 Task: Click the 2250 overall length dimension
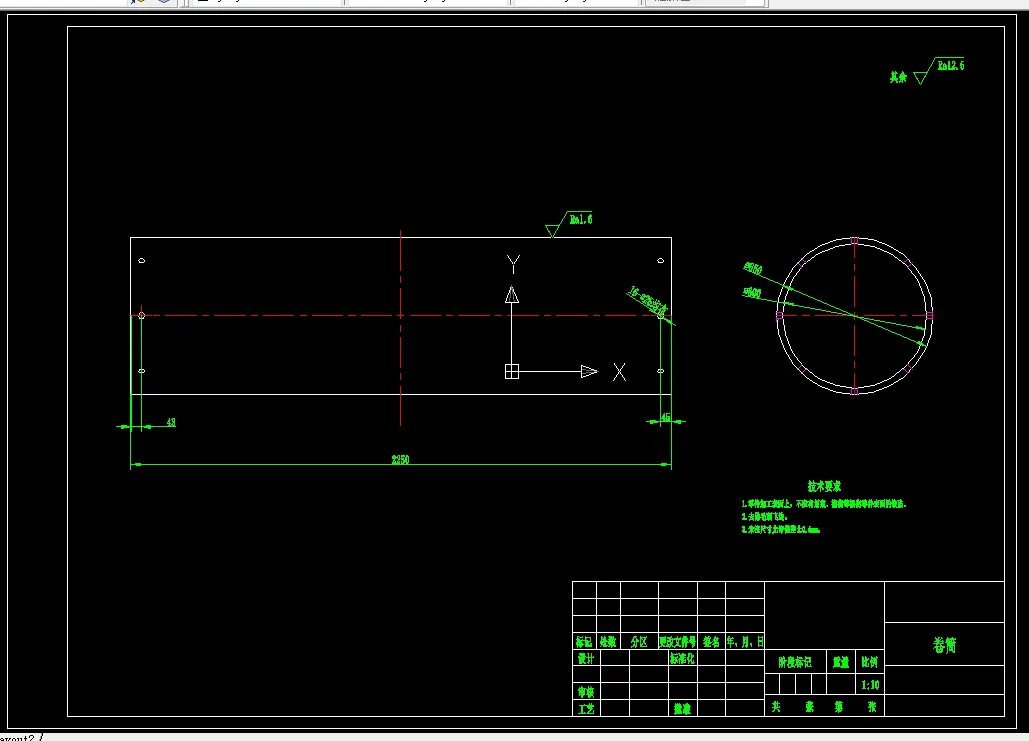click(x=400, y=459)
